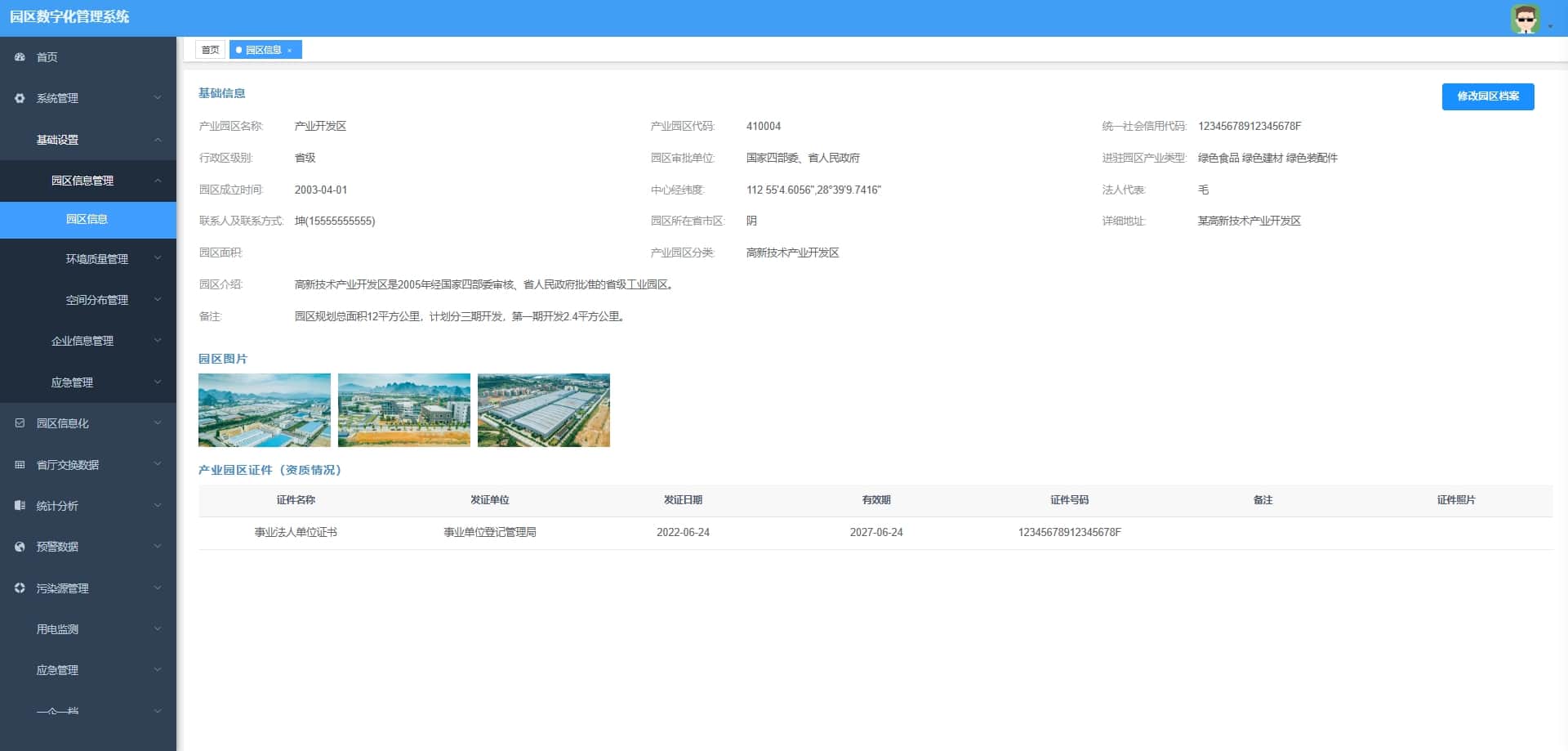Switch to the 首页 tab
The width and height of the screenshot is (1568, 751).
[x=211, y=50]
